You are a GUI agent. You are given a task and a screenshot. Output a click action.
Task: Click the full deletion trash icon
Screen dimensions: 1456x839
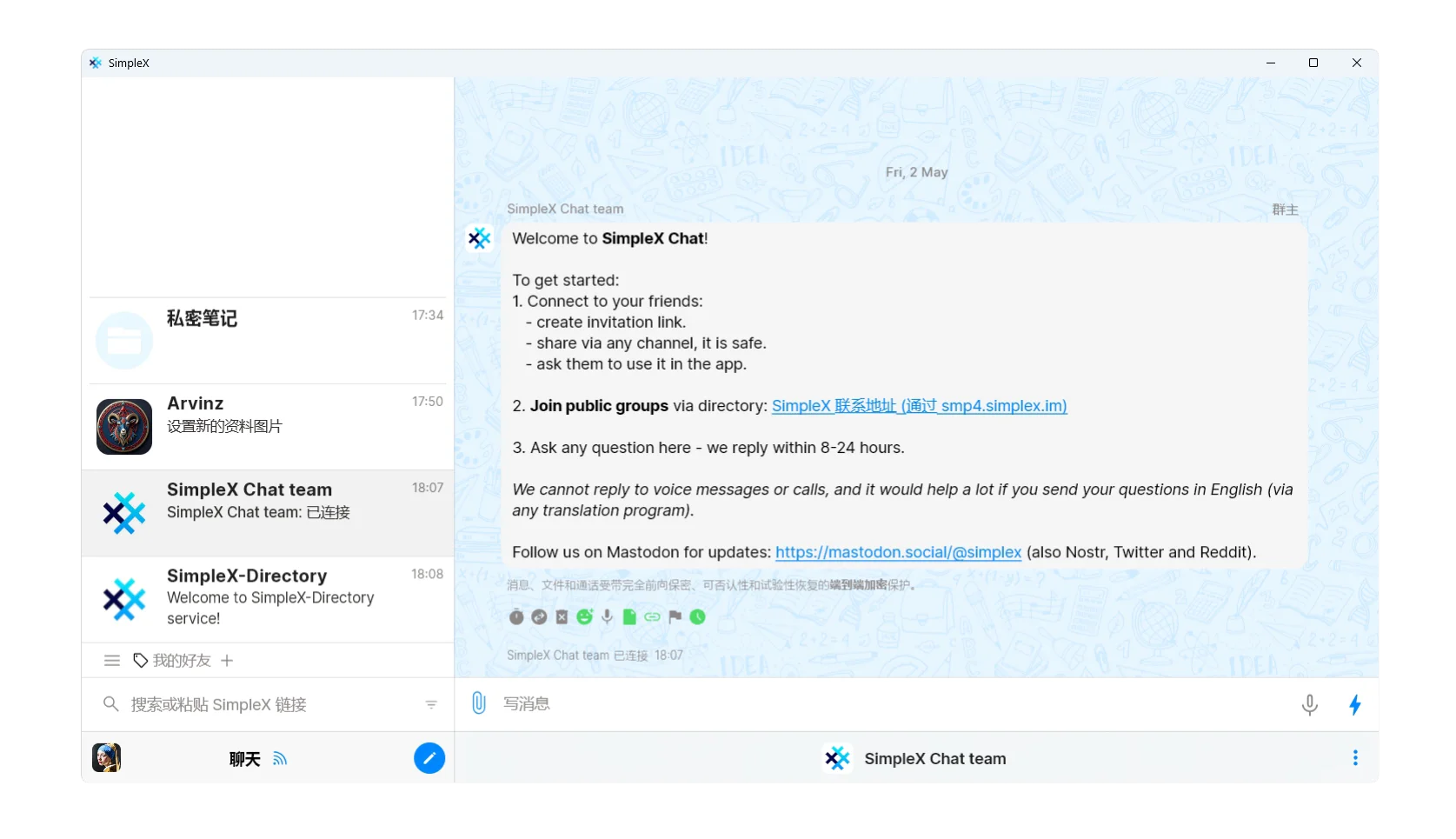point(562,616)
